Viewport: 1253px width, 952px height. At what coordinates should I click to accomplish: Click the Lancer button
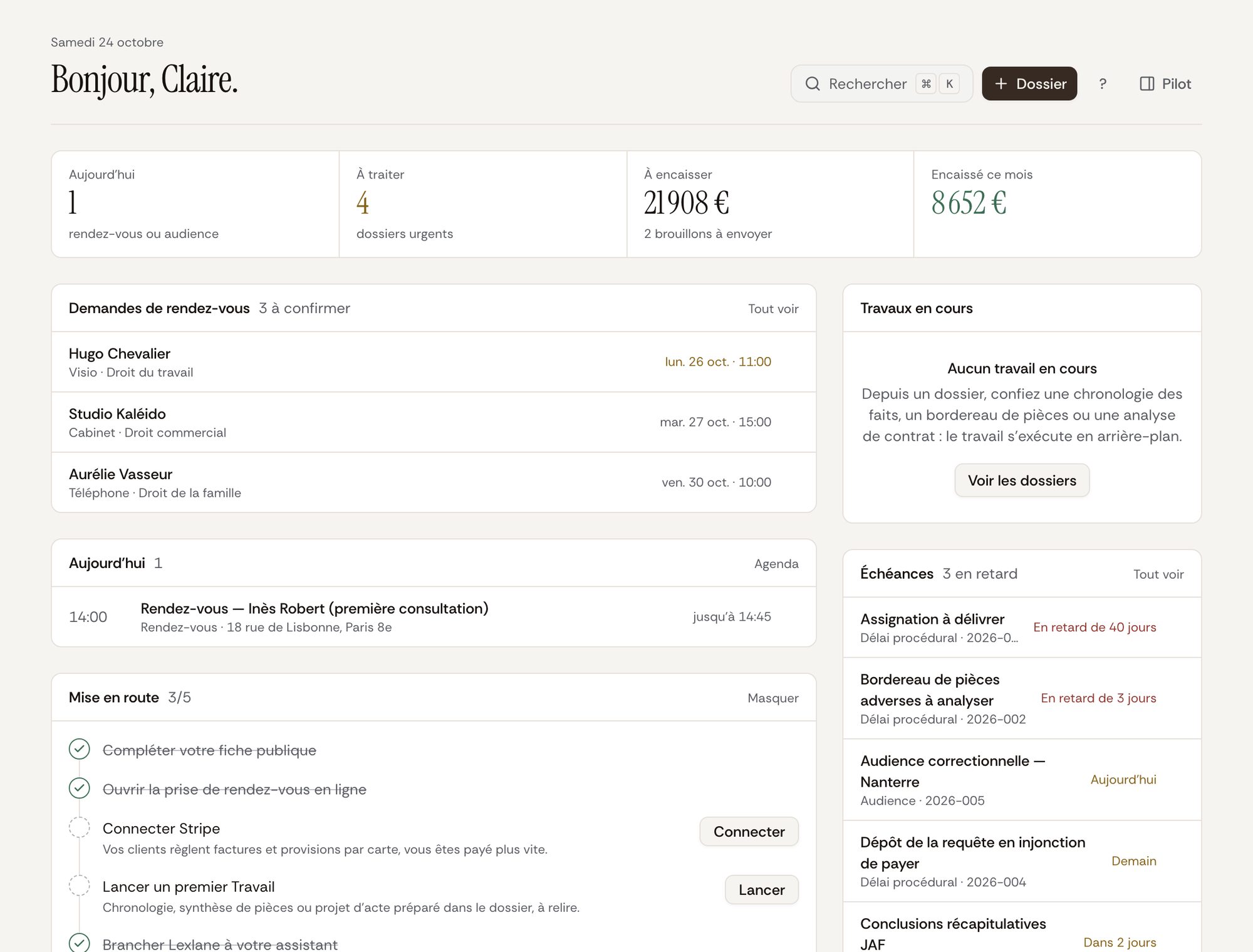click(x=761, y=890)
